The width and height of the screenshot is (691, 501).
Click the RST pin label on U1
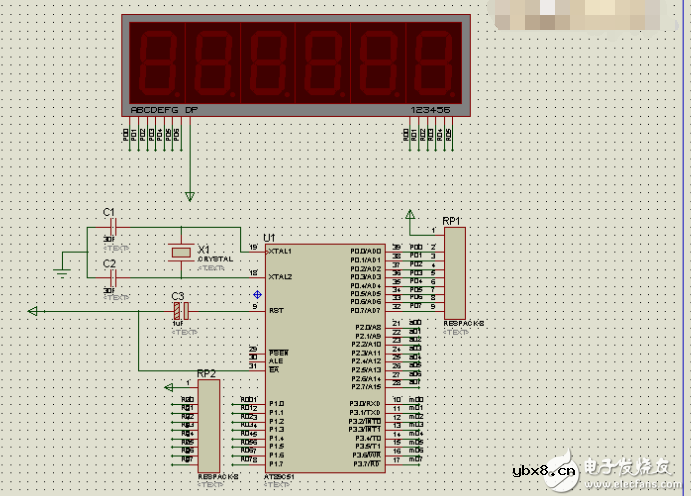click(x=276, y=311)
